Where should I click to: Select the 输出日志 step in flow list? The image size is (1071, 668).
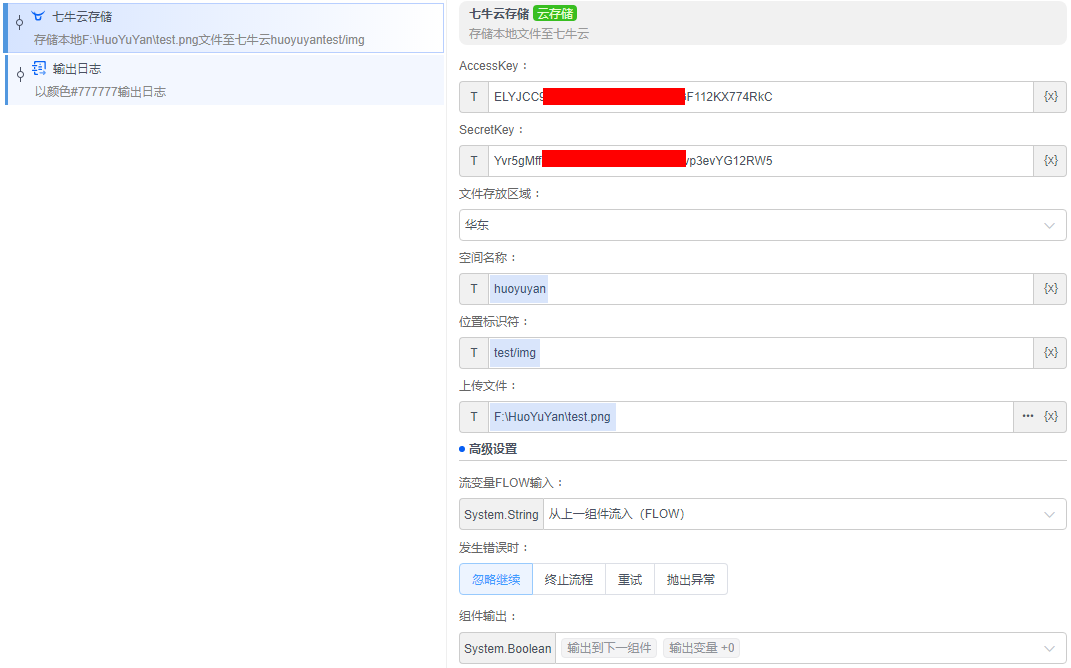click(x=77, y=69)
